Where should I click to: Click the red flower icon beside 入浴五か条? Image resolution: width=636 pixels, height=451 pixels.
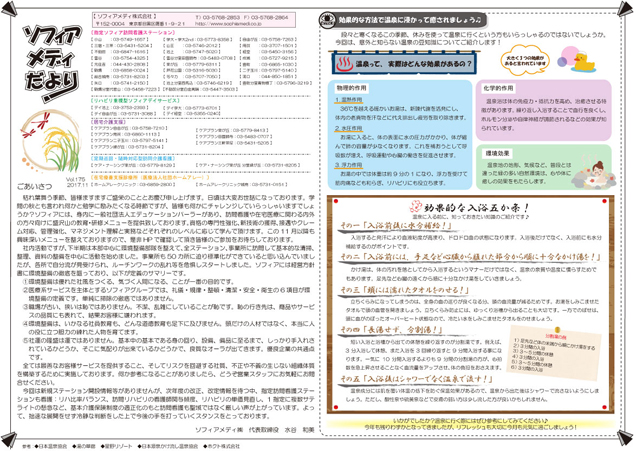[415, 207]
